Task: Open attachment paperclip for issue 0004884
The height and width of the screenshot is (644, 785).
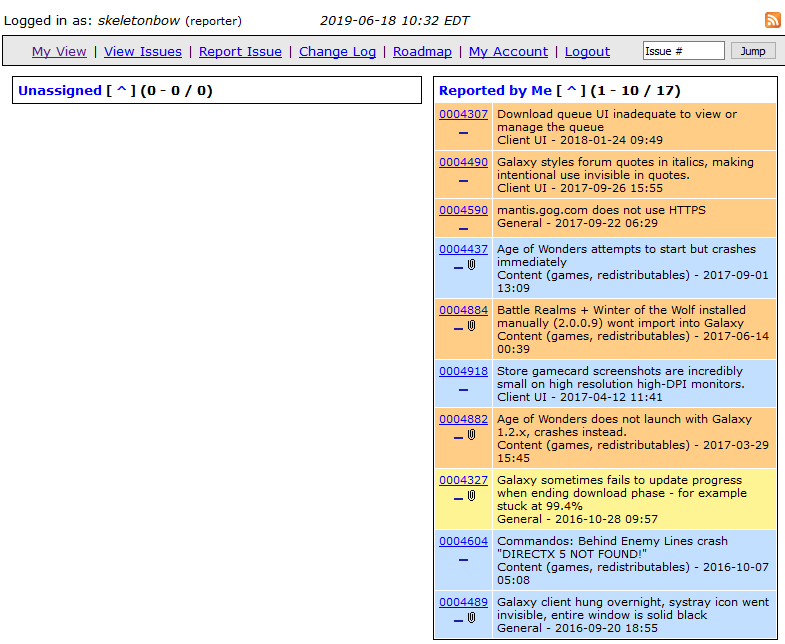Action: coord(472,326)
